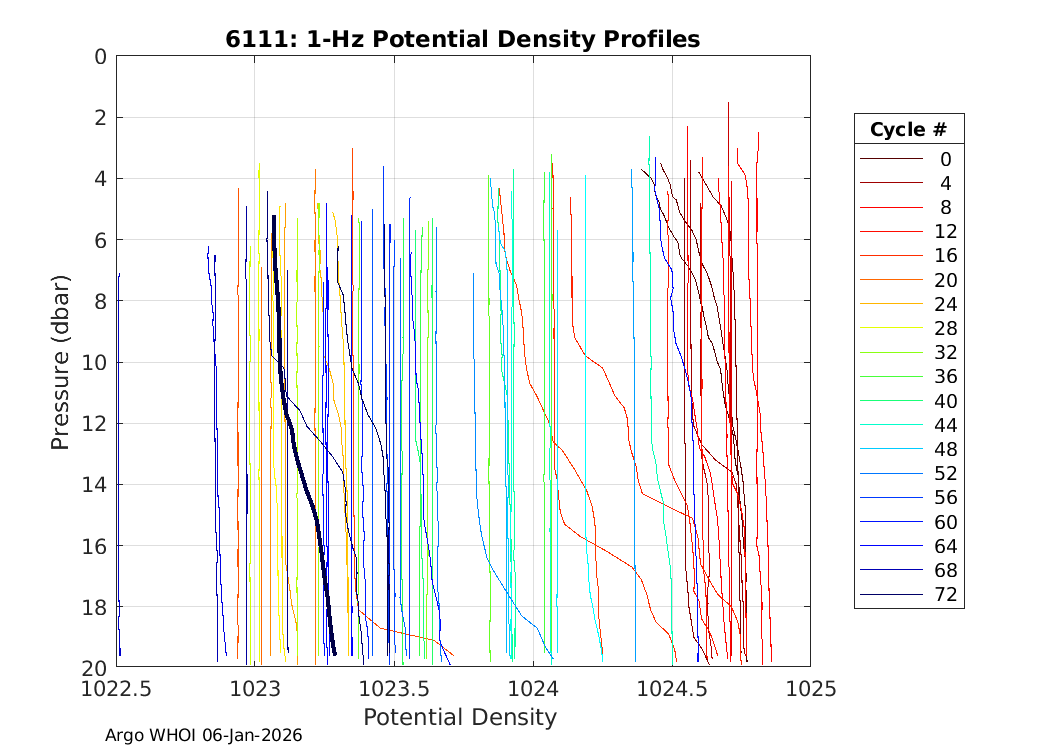Click the 'Potential Density' x-axis label
Image resolution: width=1050 pixels, height=750 pixels.
click(x=459, y=717)
